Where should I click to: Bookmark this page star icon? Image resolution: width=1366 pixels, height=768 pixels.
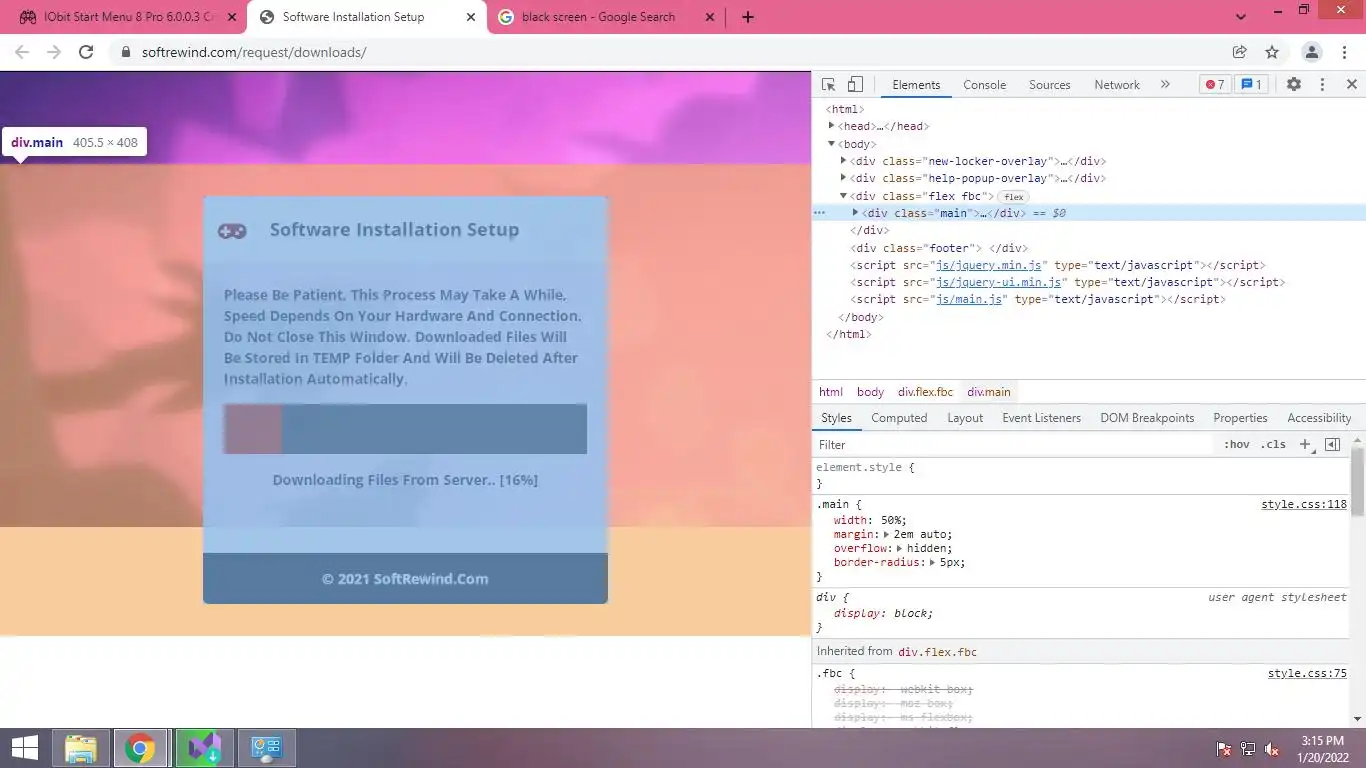(x=1272, y=52)
